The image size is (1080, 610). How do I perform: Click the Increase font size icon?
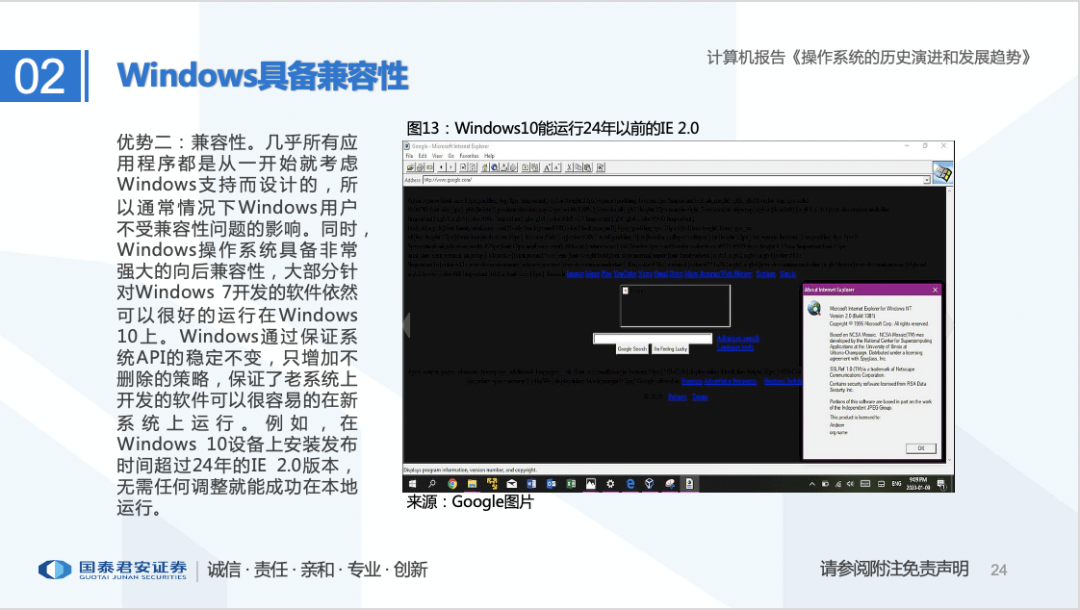tap(547, 167)
